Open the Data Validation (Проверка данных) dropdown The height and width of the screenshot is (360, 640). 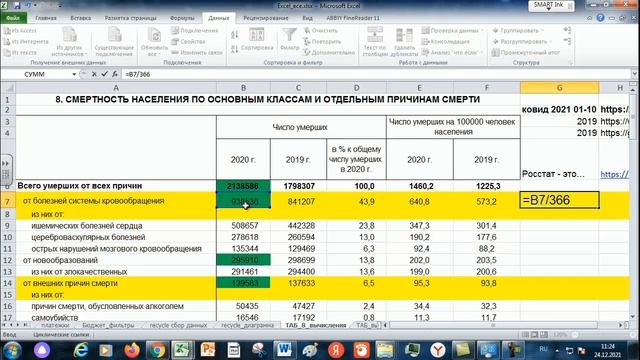[x=453, y=31]
